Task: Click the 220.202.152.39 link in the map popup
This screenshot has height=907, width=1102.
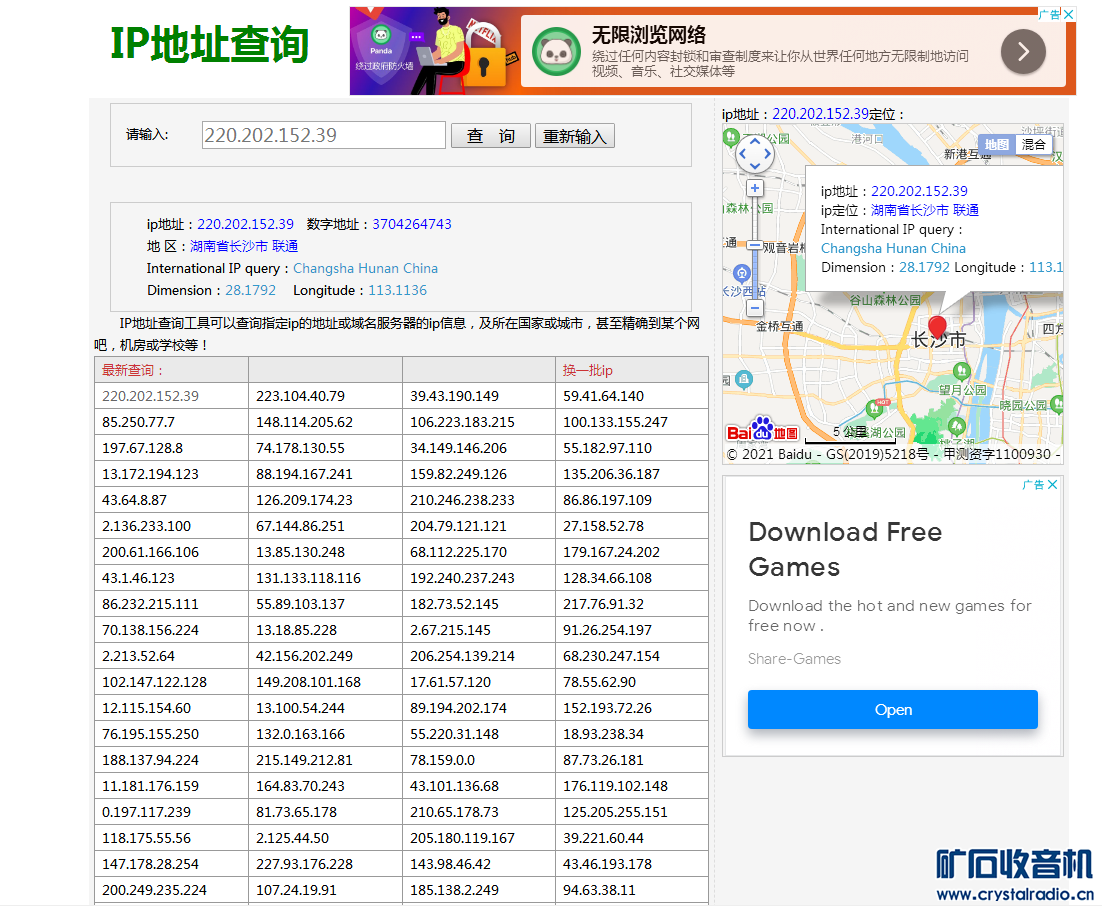Action: point(919,191)
